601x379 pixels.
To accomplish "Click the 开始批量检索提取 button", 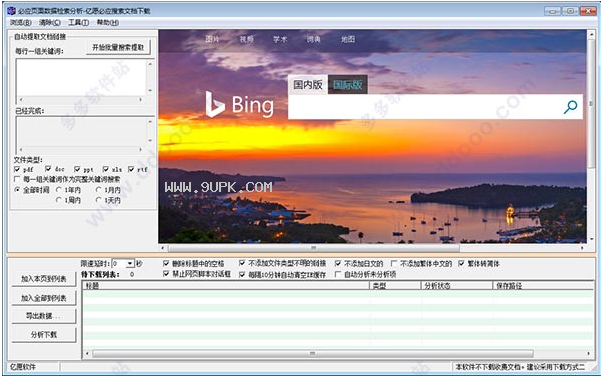I will pos(118,48).
